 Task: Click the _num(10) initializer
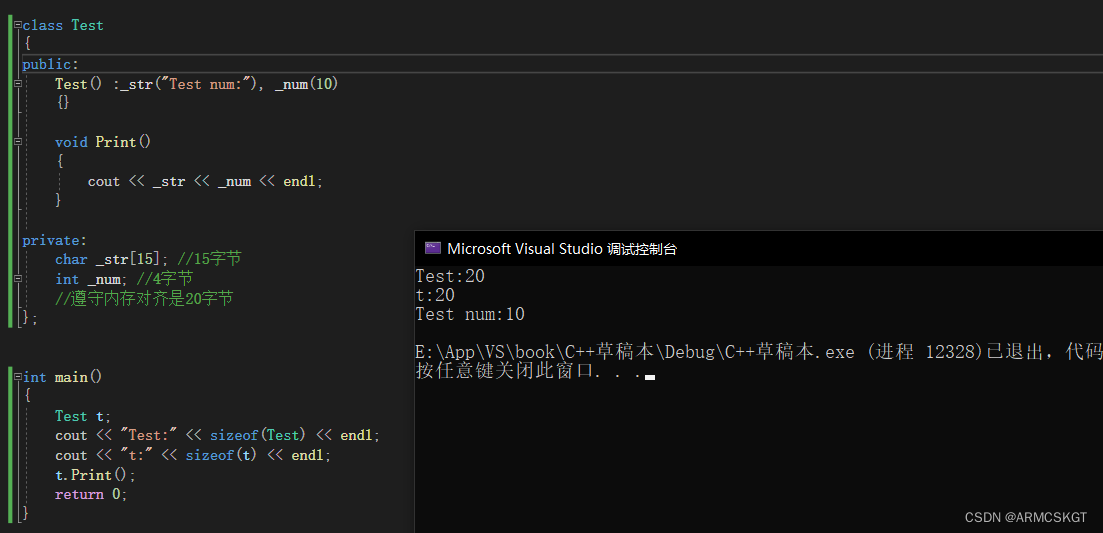(x=307, y=84)
